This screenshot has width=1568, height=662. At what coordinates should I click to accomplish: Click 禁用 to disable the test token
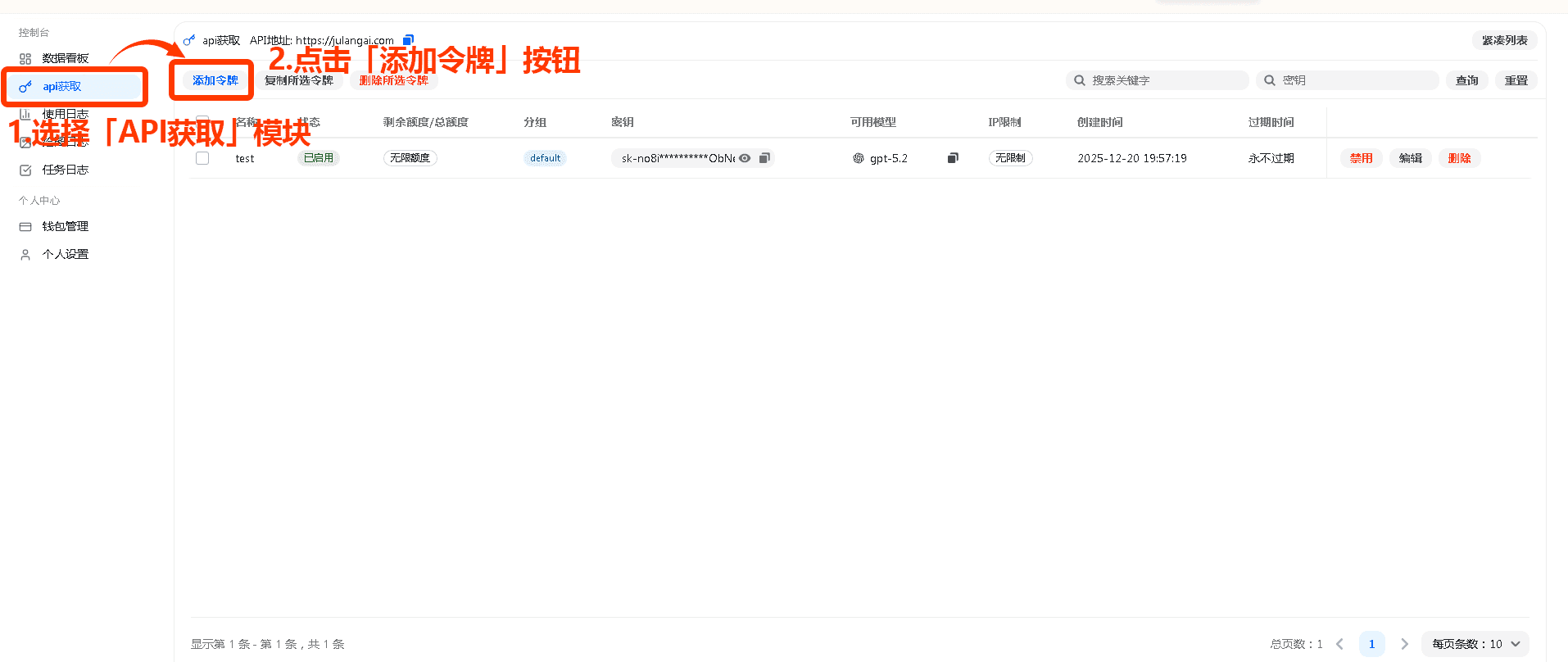pyautogui.click(x=1361, y=158)
